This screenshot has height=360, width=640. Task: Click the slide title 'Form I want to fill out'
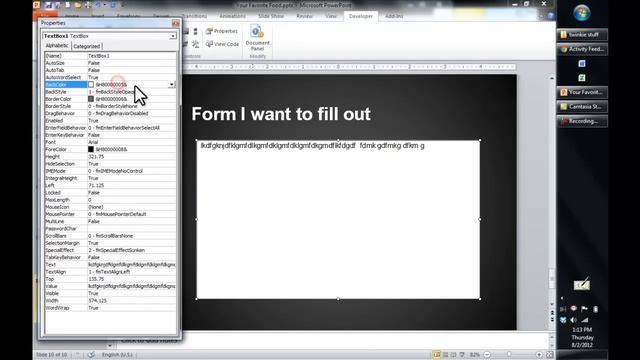coord(281,114)
